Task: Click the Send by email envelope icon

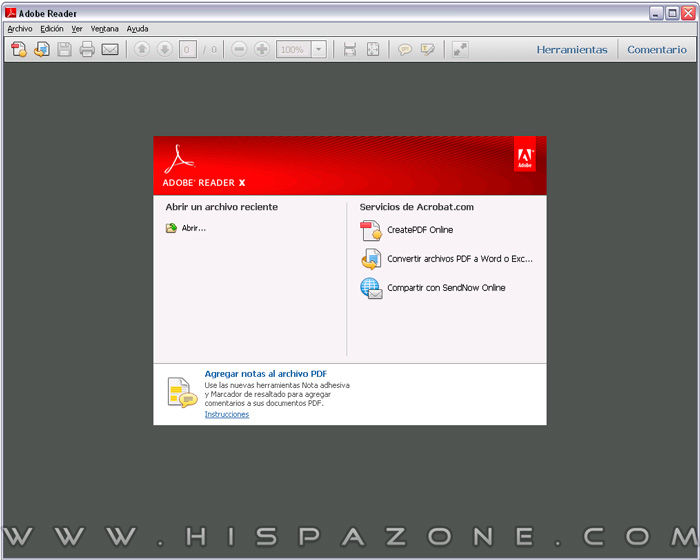Action: tap(110, 49)
